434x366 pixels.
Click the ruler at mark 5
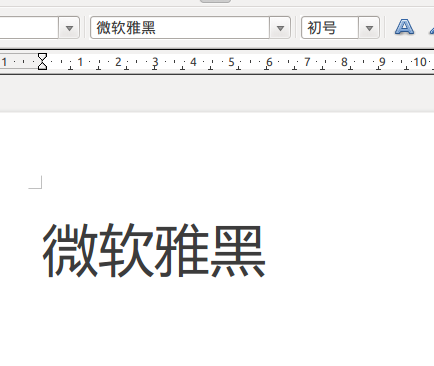click(x=231, y=62)
